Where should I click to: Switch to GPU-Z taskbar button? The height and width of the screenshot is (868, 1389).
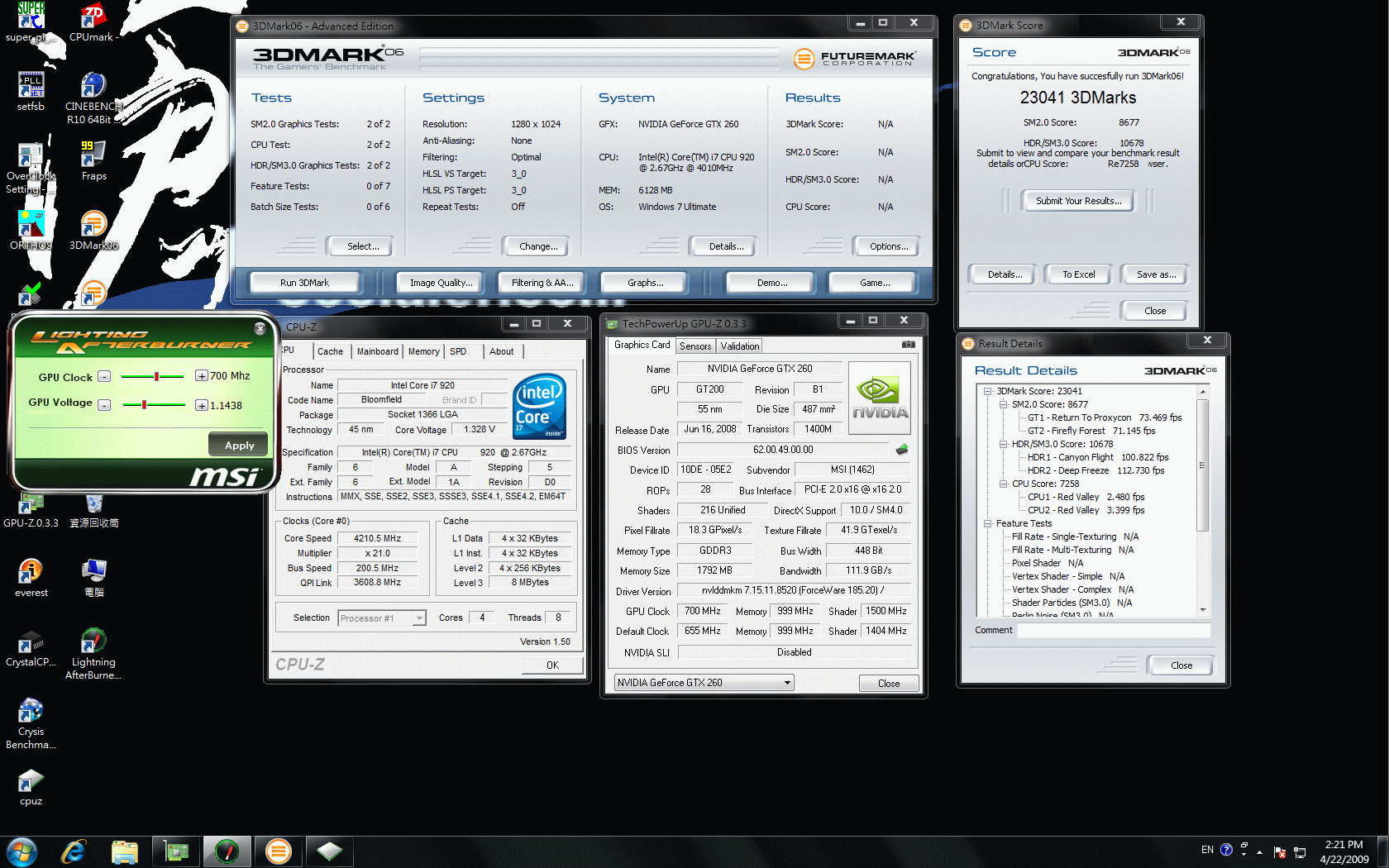[x=176, y=851]
